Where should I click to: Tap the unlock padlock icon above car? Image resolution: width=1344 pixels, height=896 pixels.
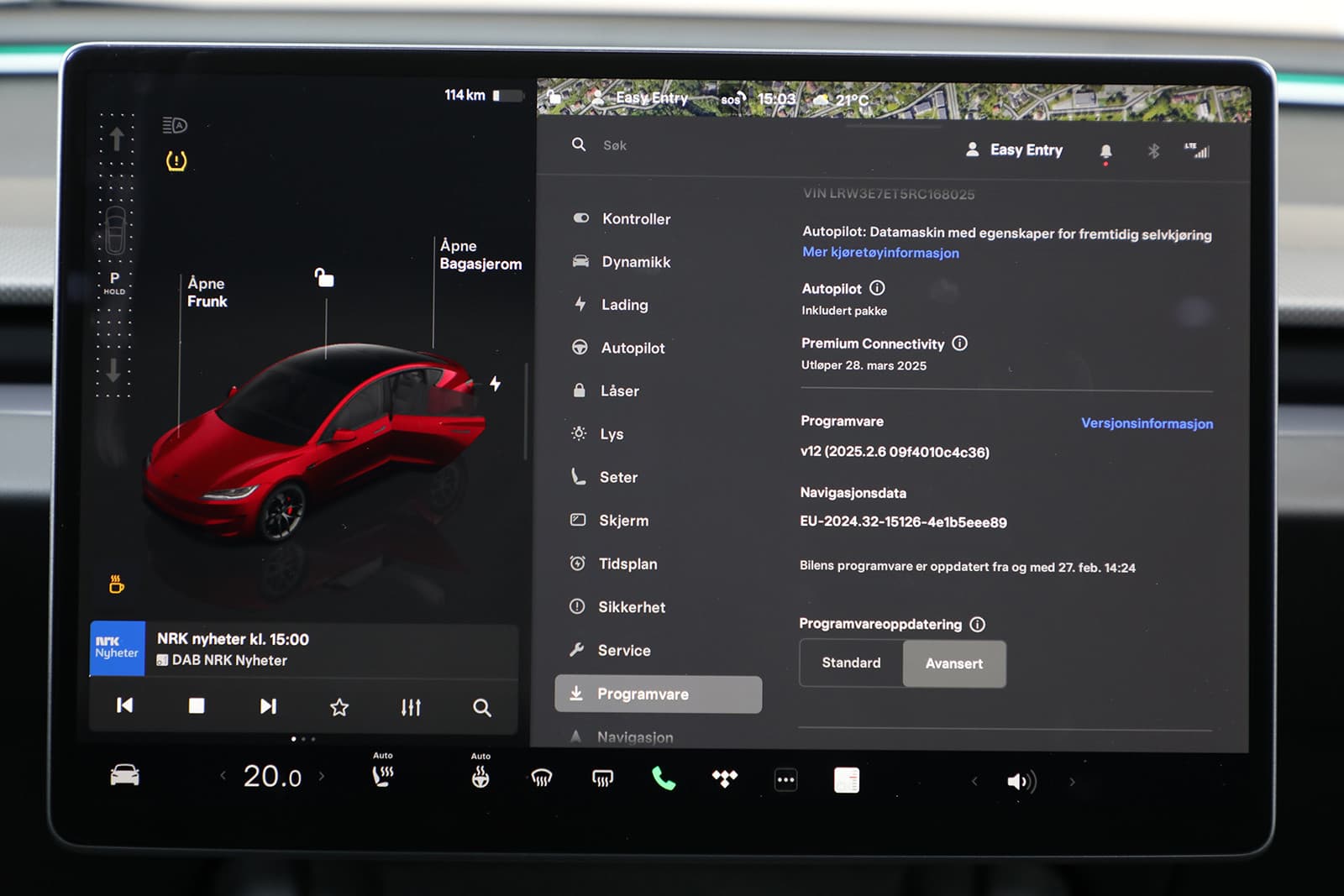[x=324, y=277]
